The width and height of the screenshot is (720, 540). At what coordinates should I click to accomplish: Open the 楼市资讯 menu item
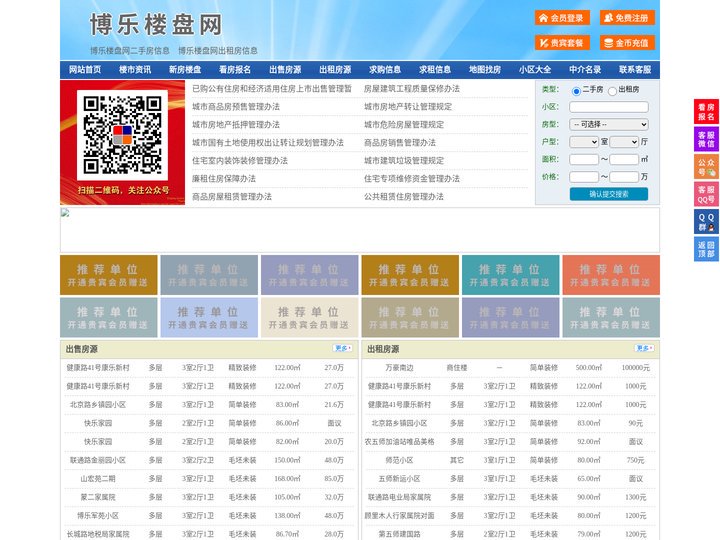[x=135, y=70]
